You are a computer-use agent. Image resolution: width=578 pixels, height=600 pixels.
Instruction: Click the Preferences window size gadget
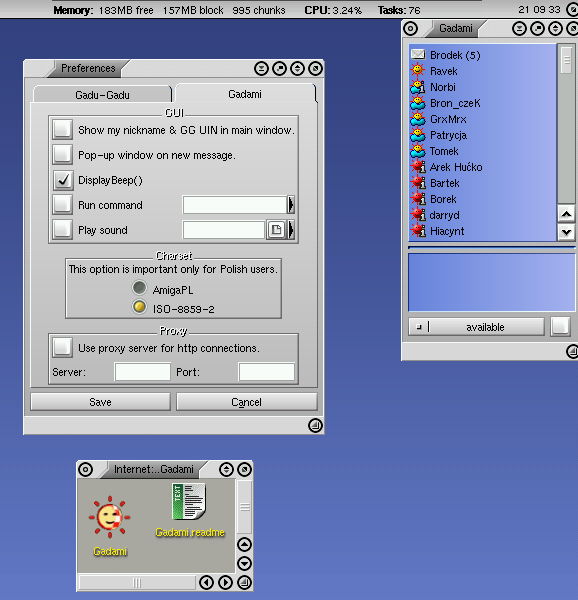click(315, 426)
